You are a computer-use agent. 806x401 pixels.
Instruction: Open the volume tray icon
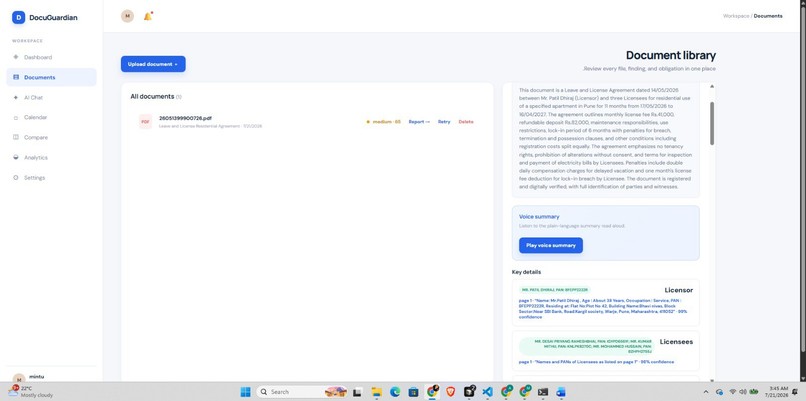point(743,392)
